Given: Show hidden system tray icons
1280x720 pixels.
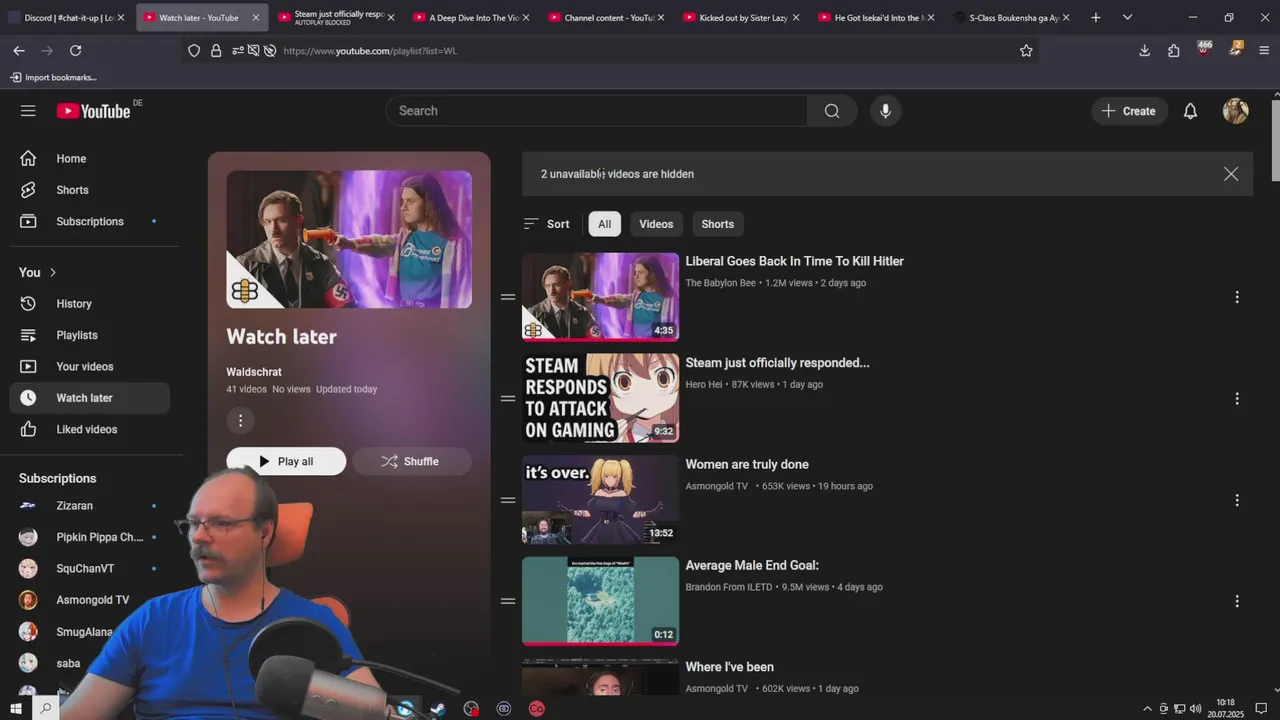Looking at the screenshot, I should pyautogui.click(x=1147, y=708).
